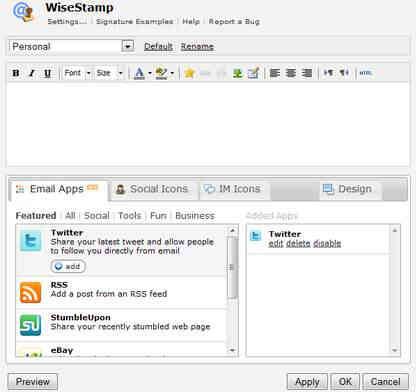The width and height of the screenshot is (416, 392).
Task: Click the StumbleUpon app title
Action: point(81,317)
